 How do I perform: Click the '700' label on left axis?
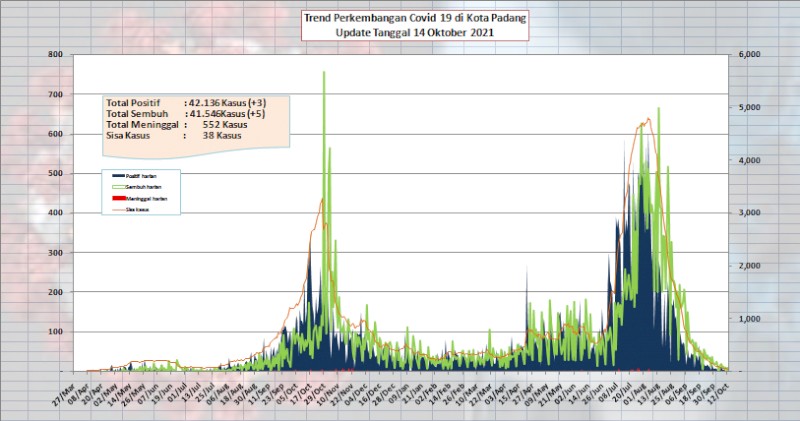coord(56,94)
